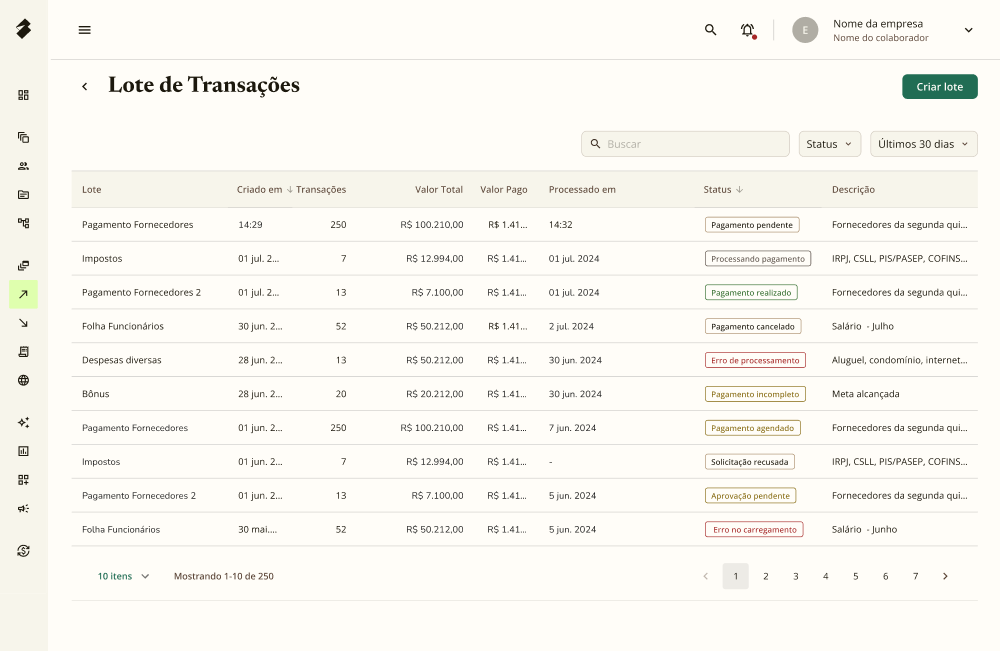Open the megaphone sidebar icon

(x=24, y=508)
